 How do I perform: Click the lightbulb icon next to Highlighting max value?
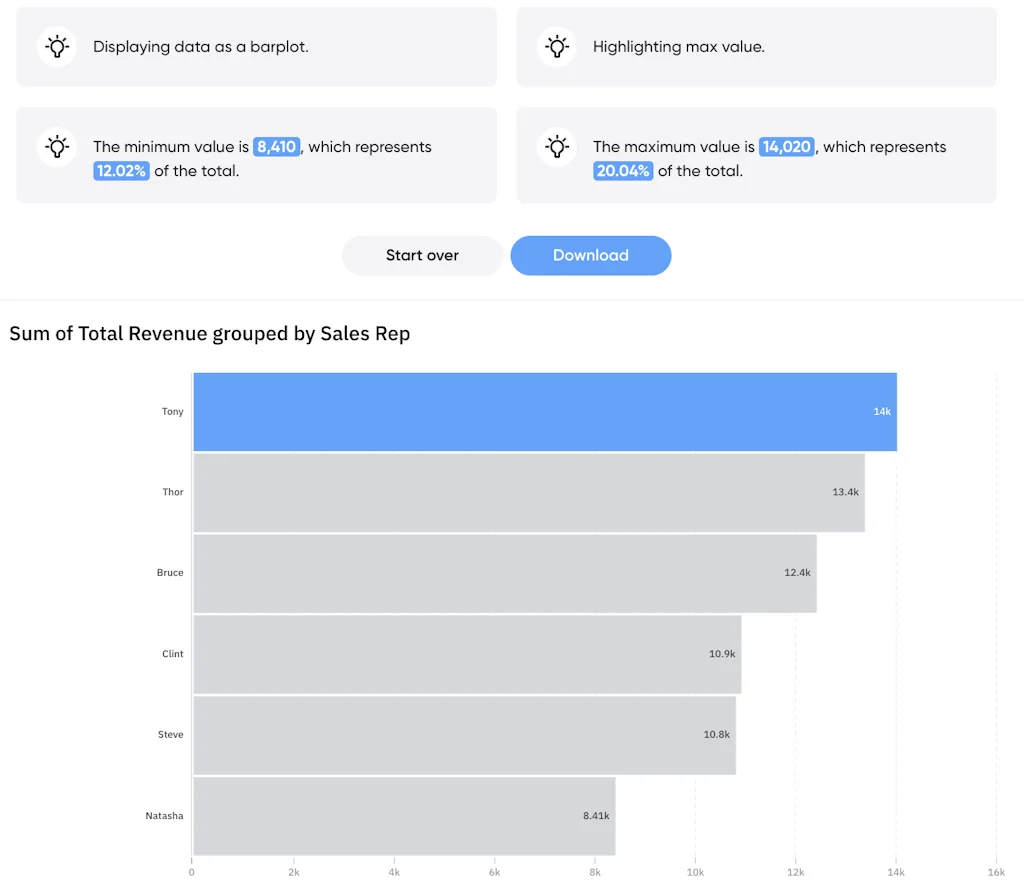point(557,47)
